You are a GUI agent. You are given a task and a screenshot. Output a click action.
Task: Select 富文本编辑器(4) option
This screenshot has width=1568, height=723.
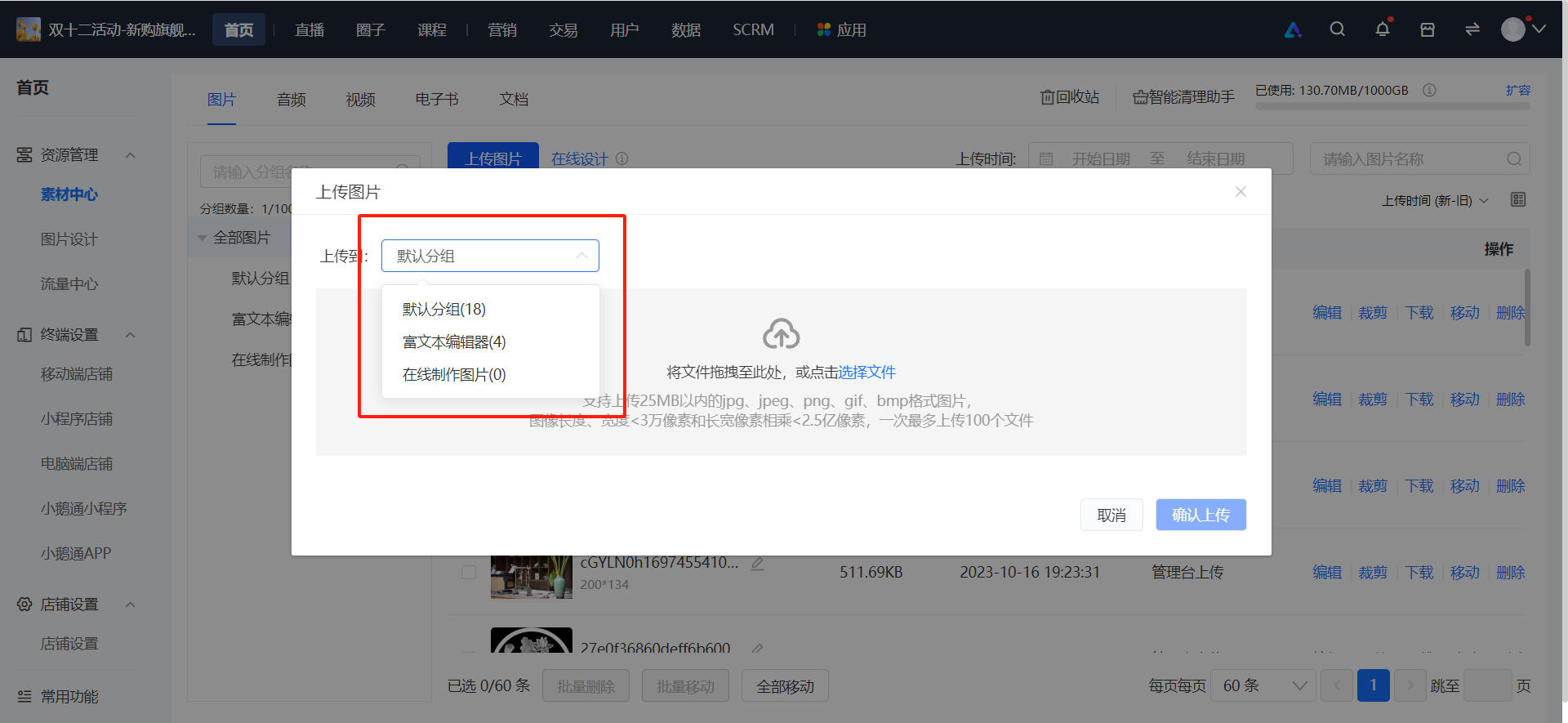pos(490,342)
